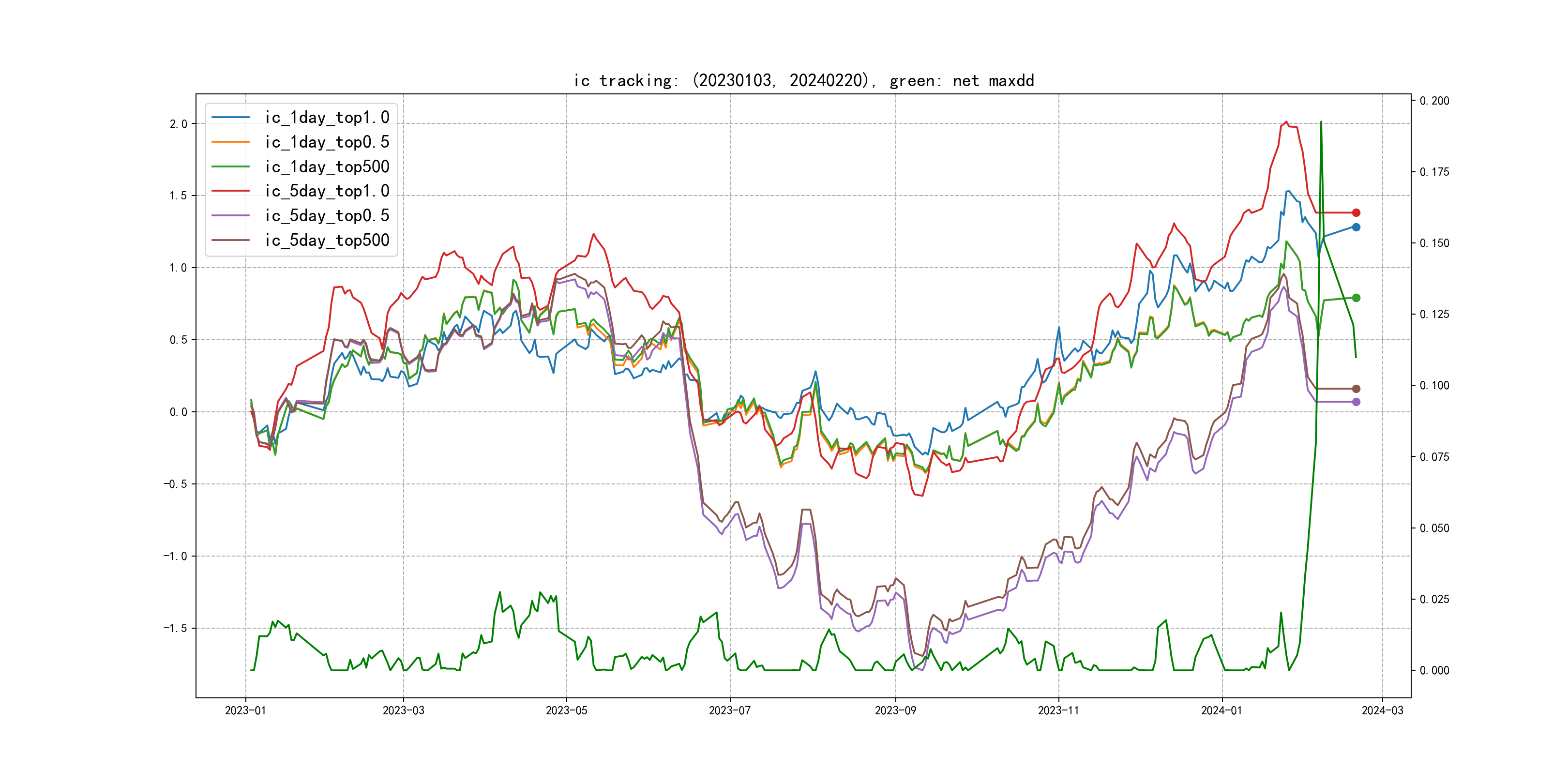Click the green endpoint marker dot

coord(1356,298)
